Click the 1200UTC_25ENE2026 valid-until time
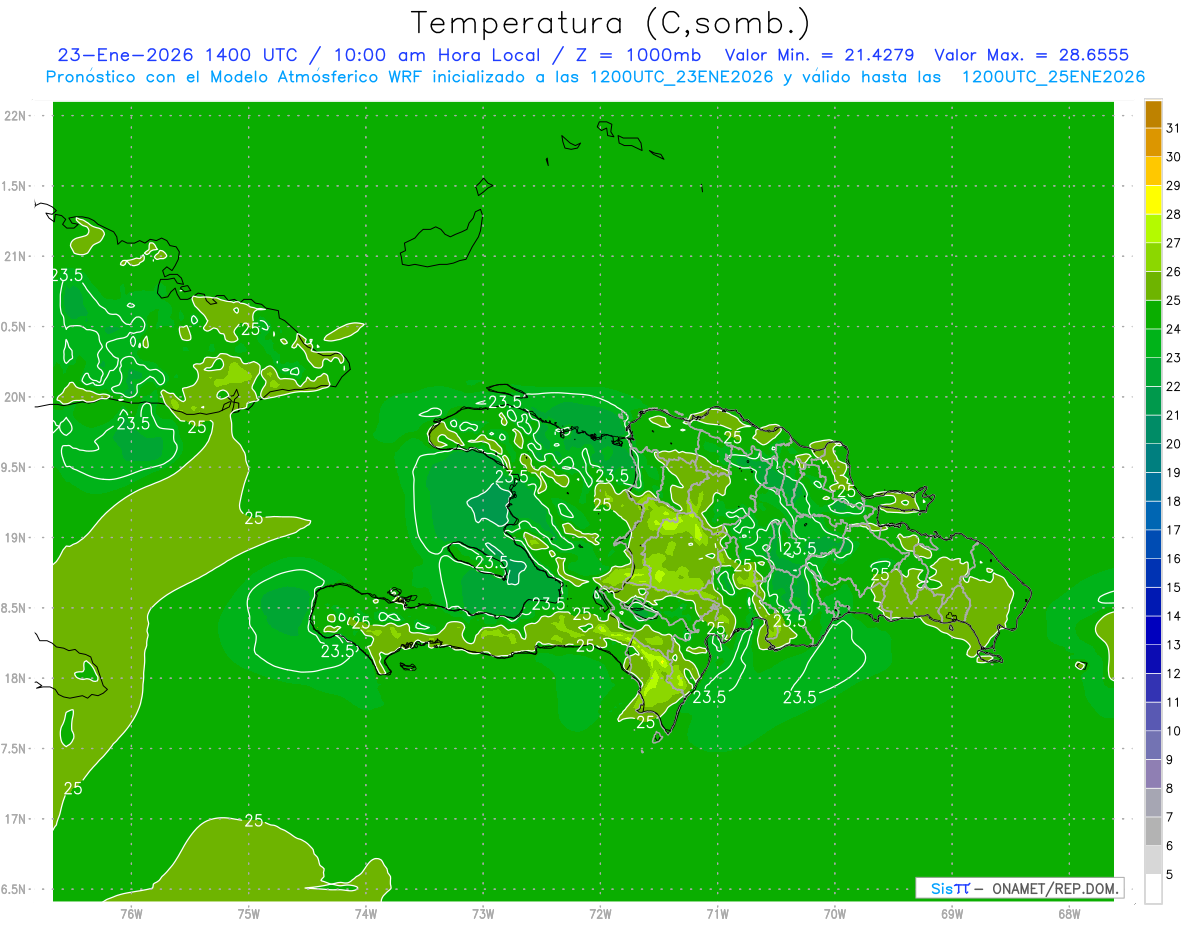 (x=1053, y=77)
